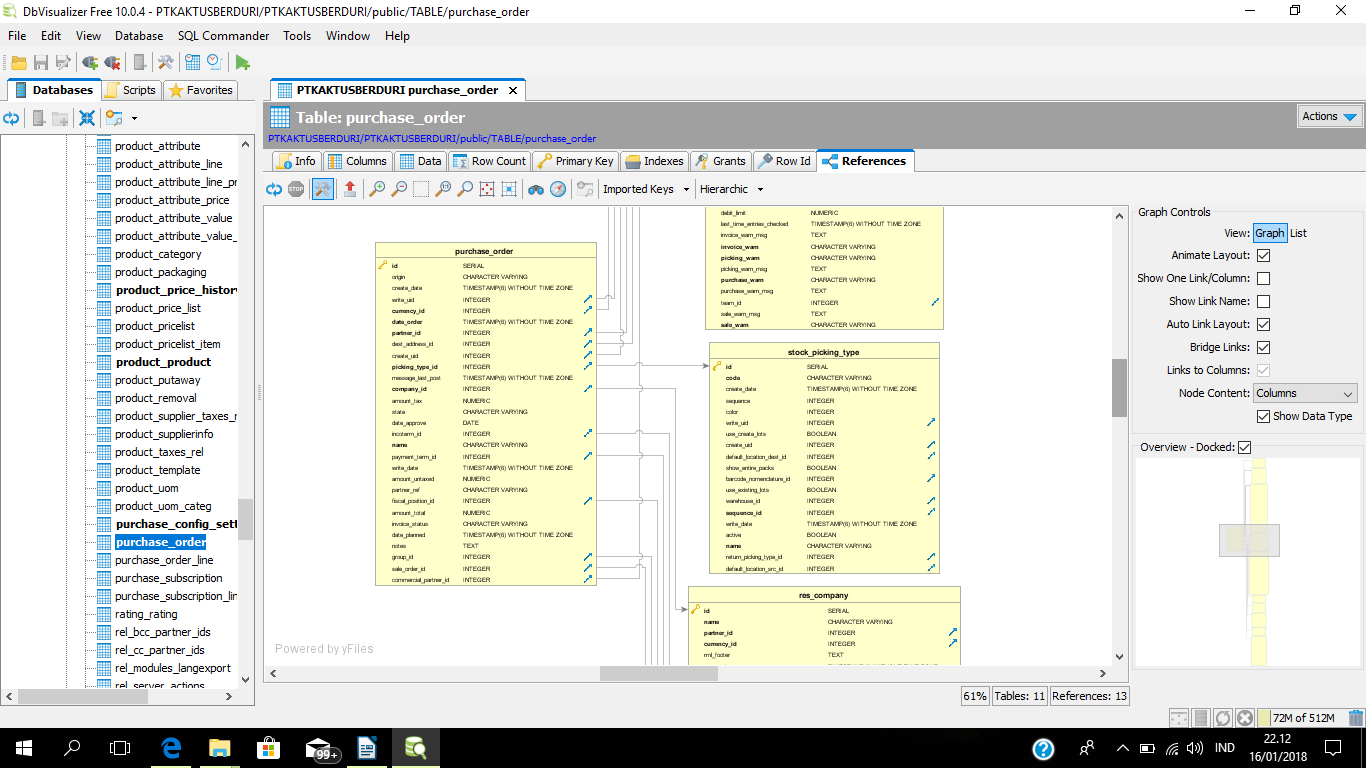Screen dimensions: 1366x768
Task: Uncheck Auto Link Layout
Action: tap(1264, 324)
